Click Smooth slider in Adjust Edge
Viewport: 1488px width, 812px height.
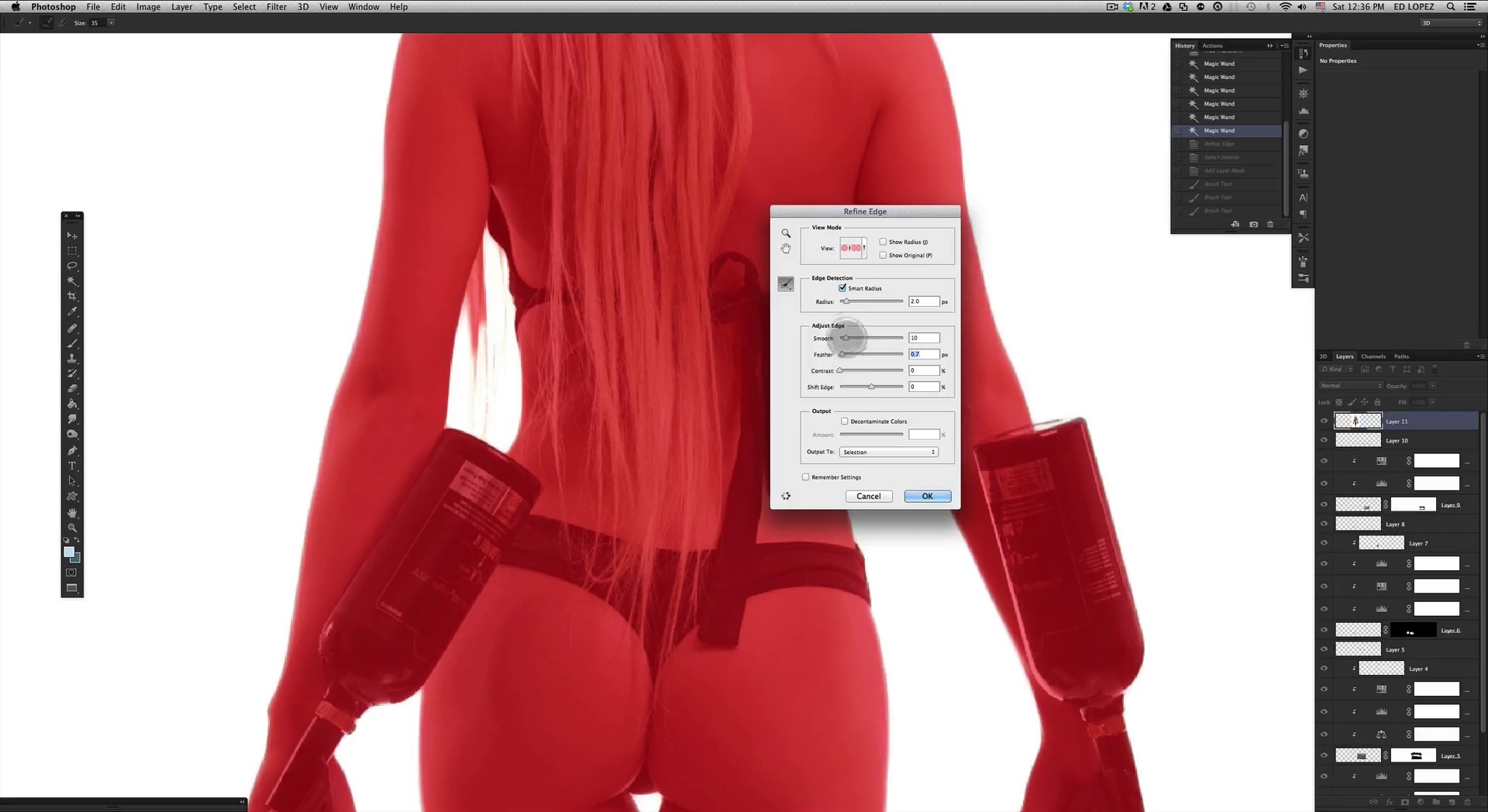pyautogui.click(x=871, y=338)
